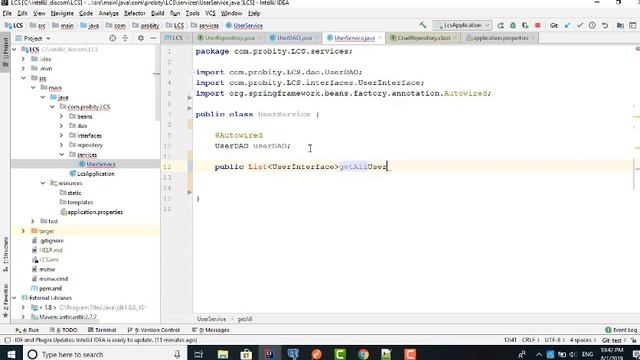Viewport: 640px width, 360px height.
Task: Open the Event Log
Action: [621, 330]
